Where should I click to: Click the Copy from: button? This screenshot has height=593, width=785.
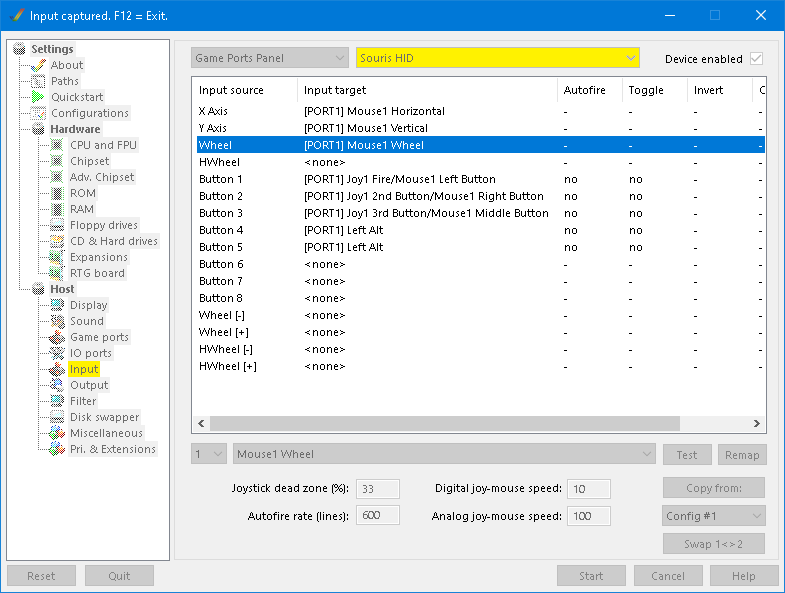[x=714, y=488]
